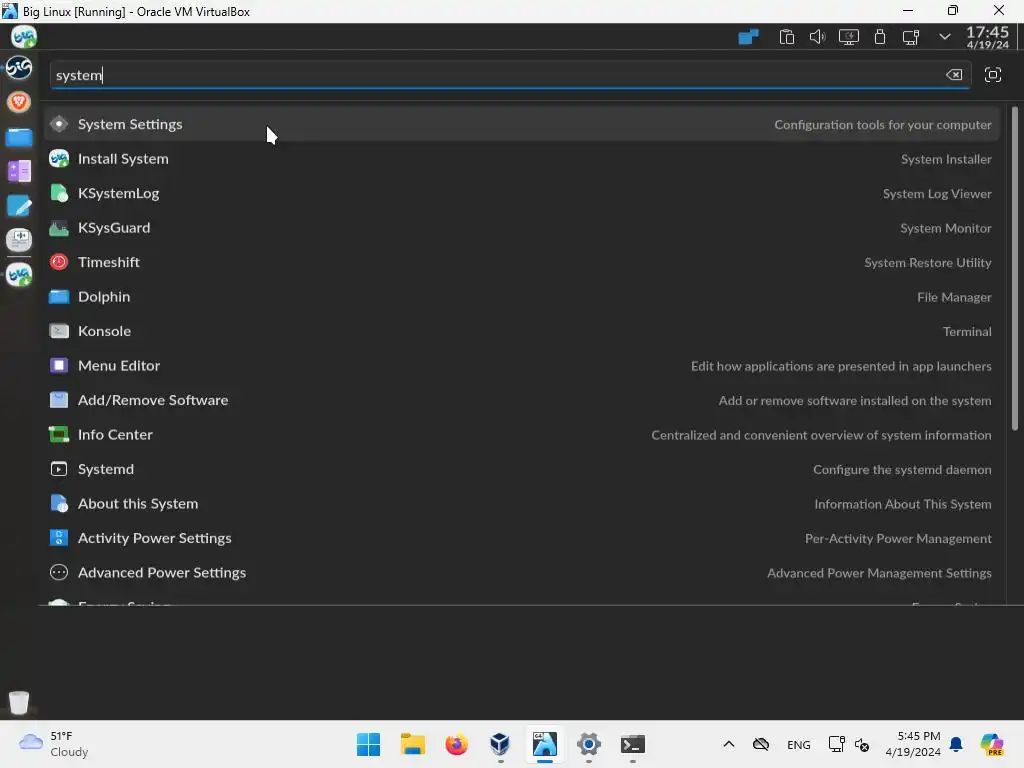Click the fullscreen toggle icon beside the search bar
Screen dimensions: 1024x768
993,74
